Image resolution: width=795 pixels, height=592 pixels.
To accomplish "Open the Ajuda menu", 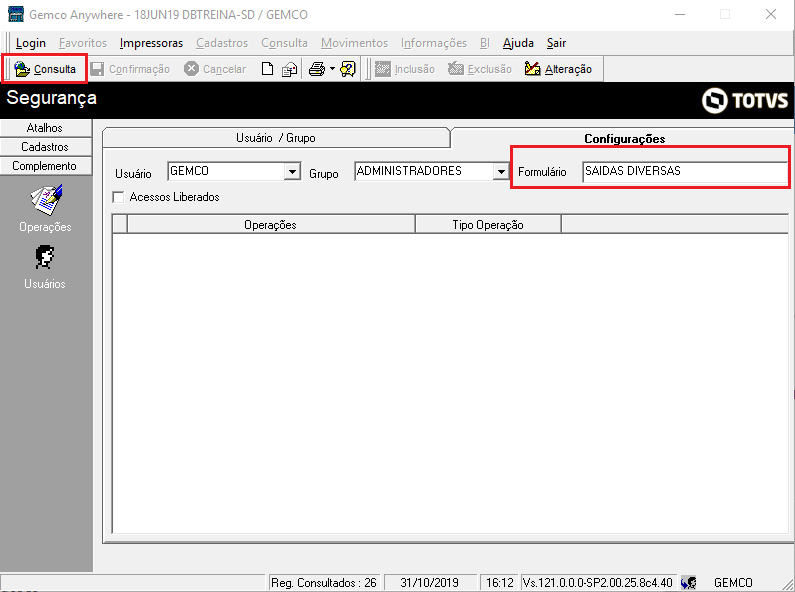I will click(518, 43).
